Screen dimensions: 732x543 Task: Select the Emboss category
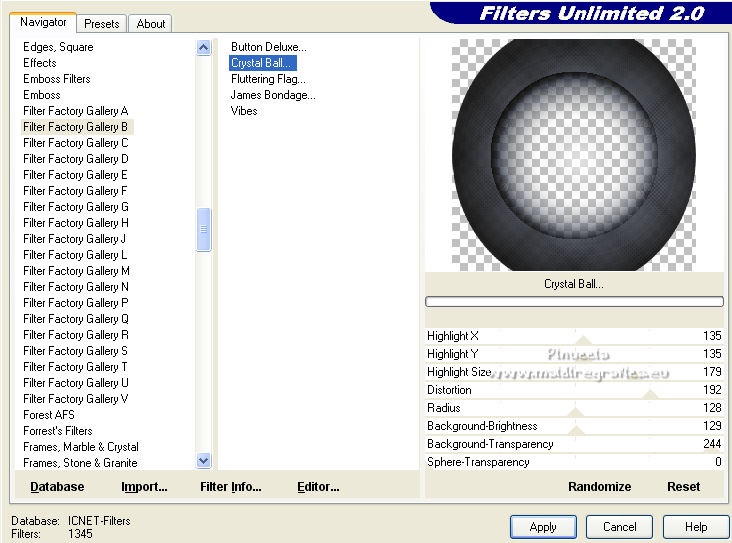tap(42, 95)
